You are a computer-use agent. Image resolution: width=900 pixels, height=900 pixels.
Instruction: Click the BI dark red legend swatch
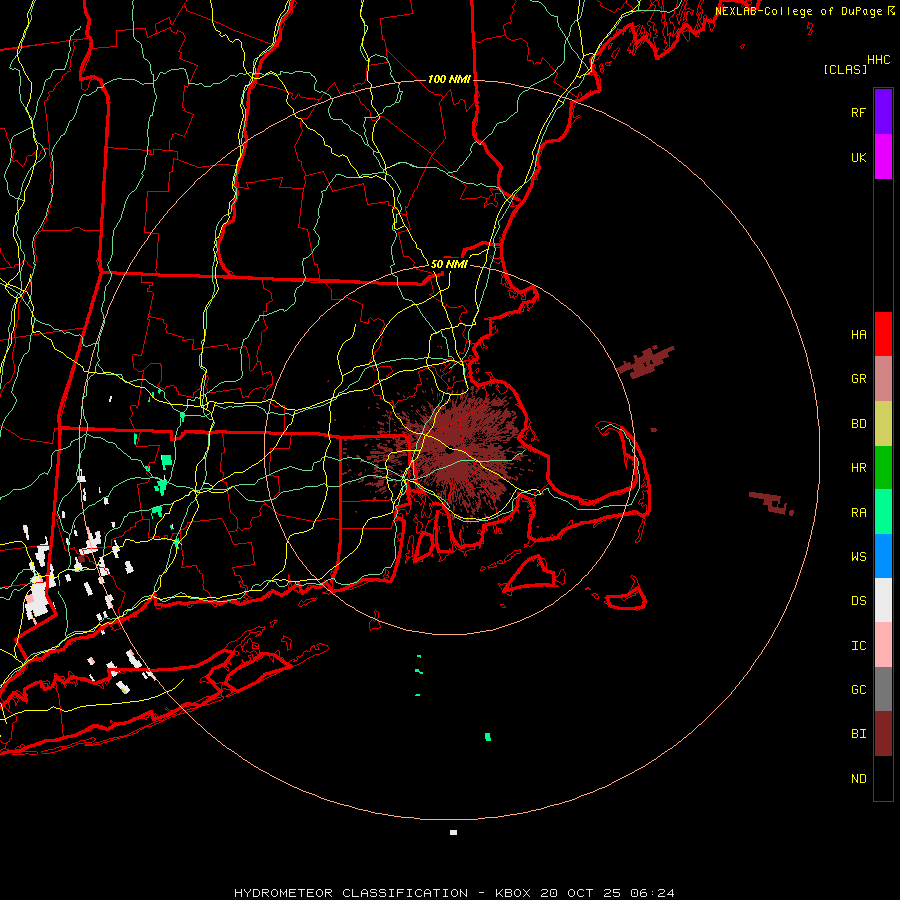[883, 734]
